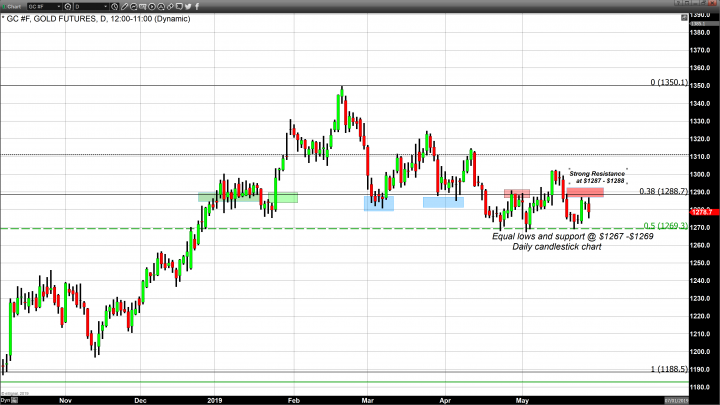Click the Feb label on time axis
The image size is (720, 405).
pyautogui.click(x=294, y=400)
